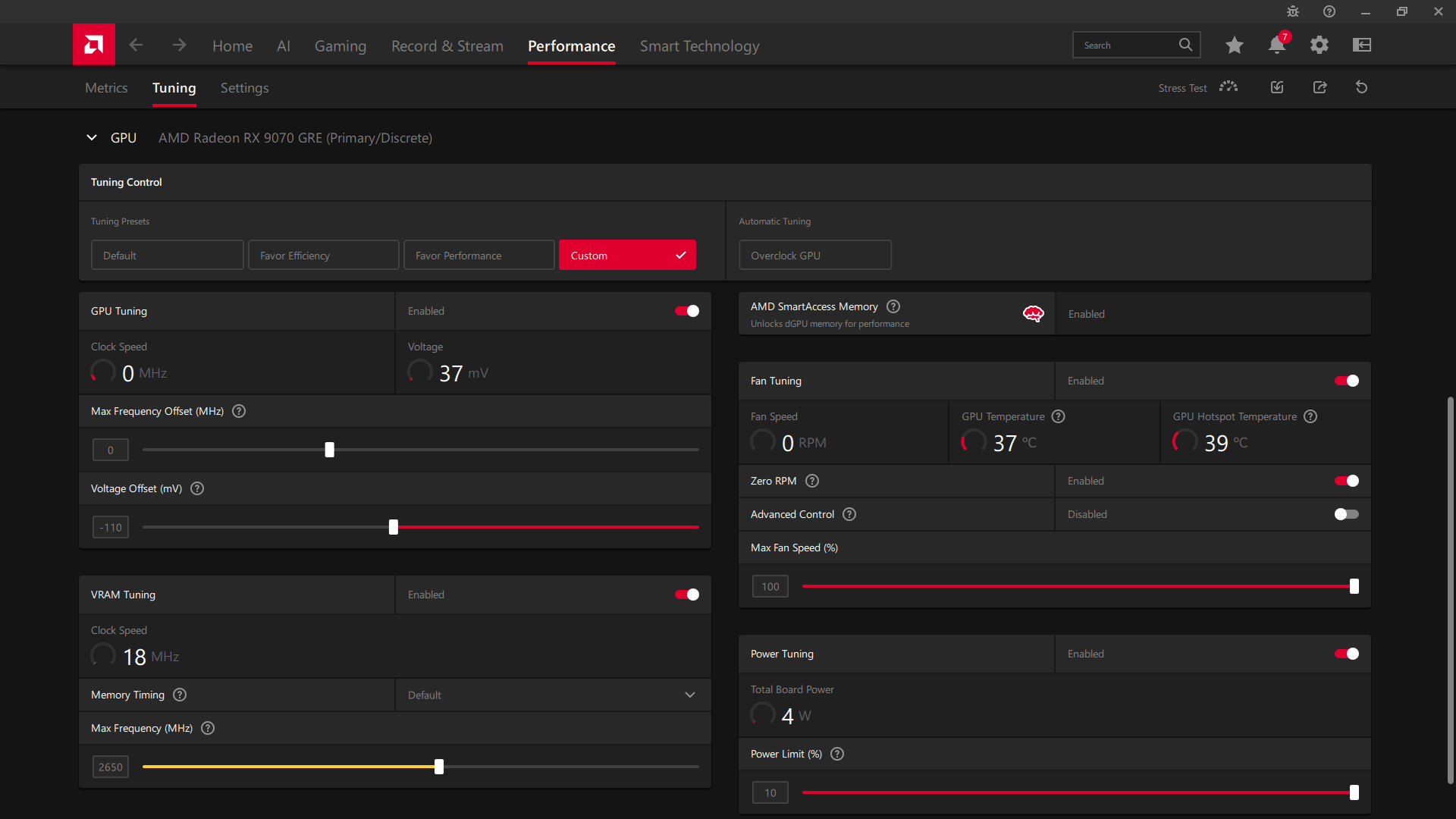Turn off Zero RPM toggle
The image size is (1456, 819).
[x=1347, y=481]
